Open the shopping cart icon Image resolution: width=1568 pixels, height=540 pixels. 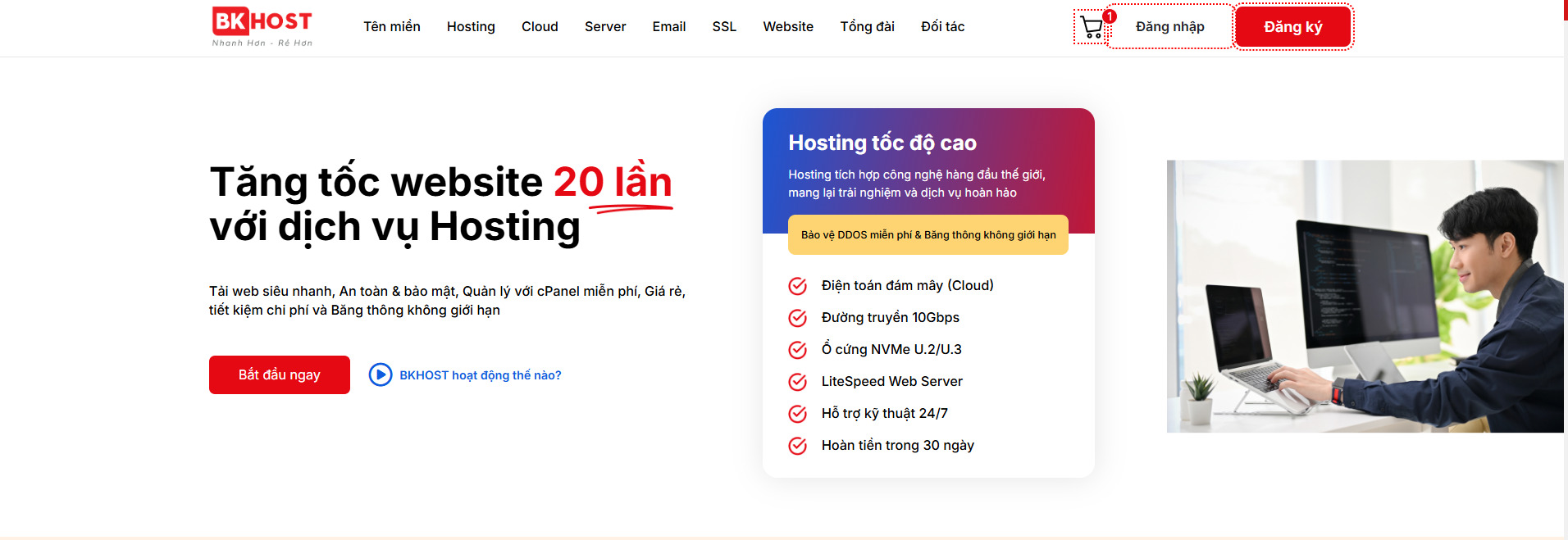pyautogui.click(x=1092, y=28)
